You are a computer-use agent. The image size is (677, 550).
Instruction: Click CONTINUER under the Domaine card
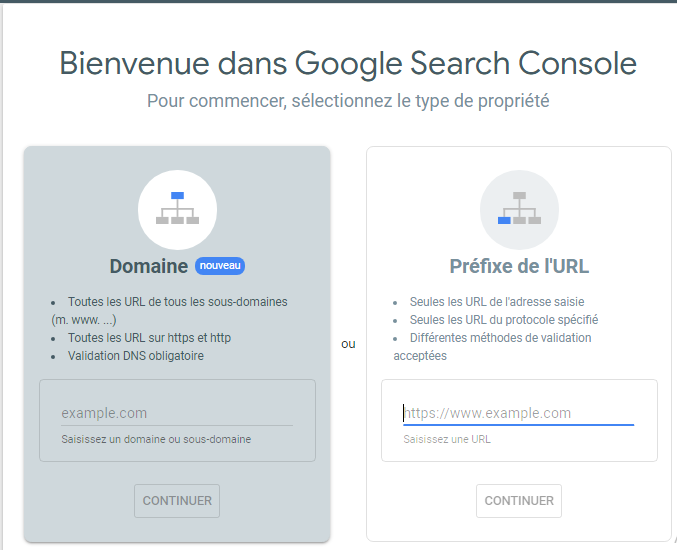(x=177, y=501)
